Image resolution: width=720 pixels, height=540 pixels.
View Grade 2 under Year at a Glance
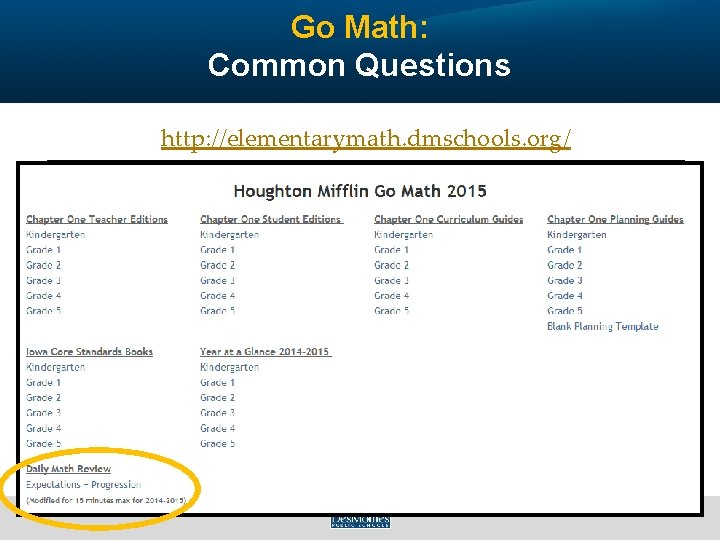(218, 398)
